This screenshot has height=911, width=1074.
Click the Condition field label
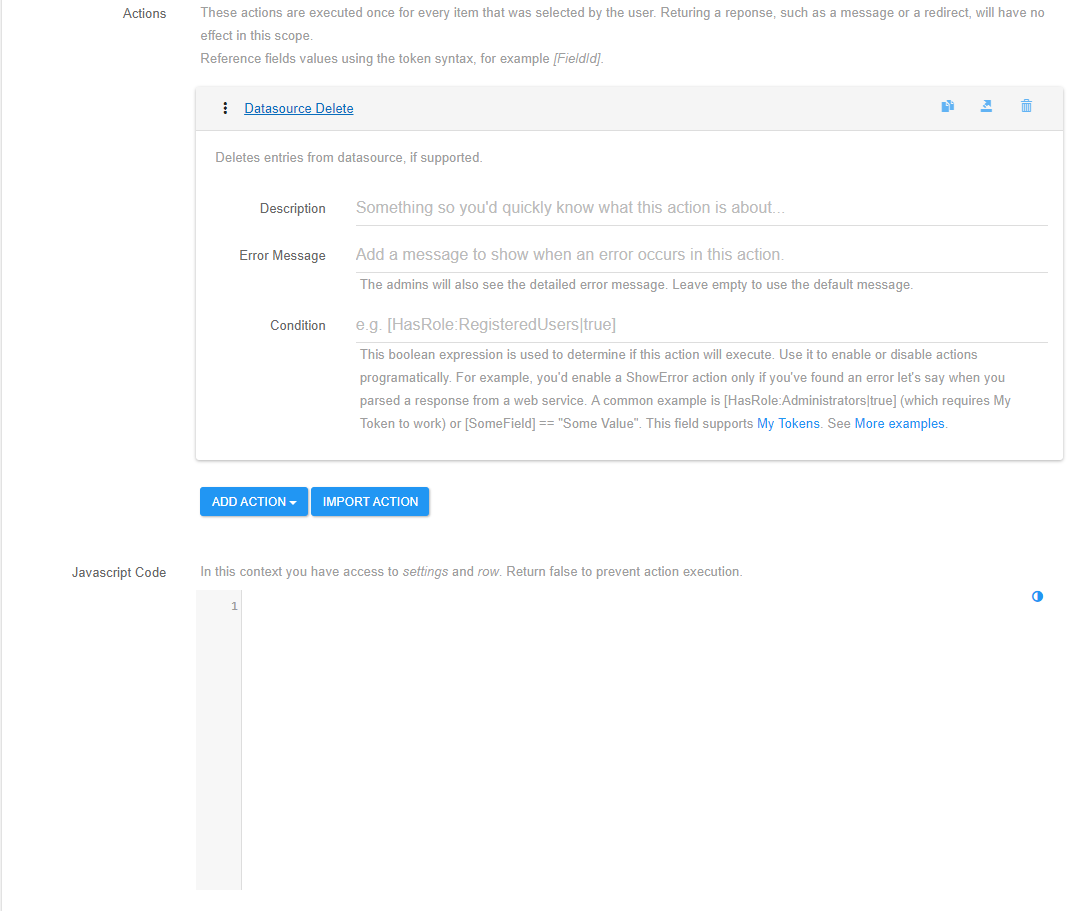tap(298, 325)
